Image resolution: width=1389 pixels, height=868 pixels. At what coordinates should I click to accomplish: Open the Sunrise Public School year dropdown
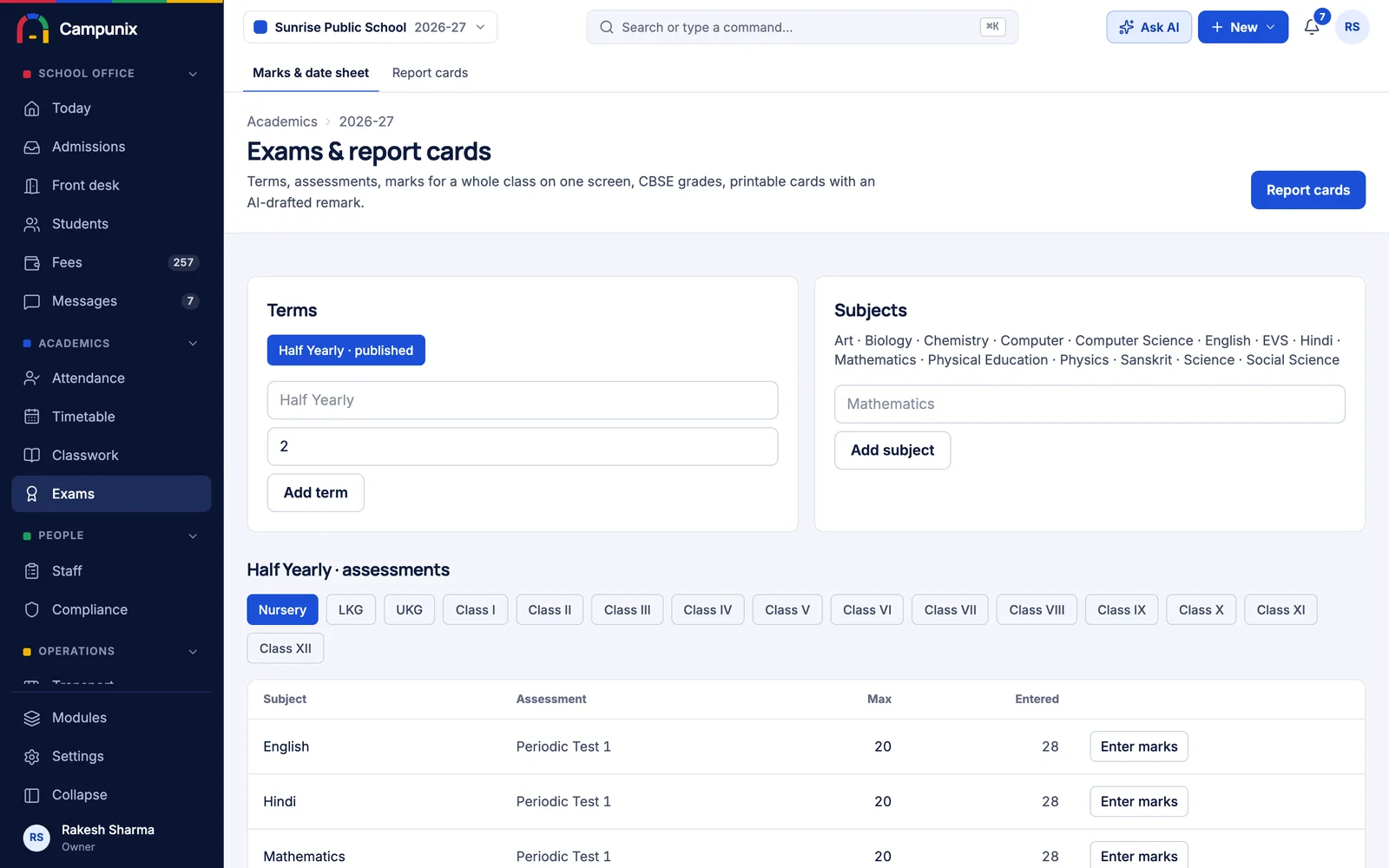(x=370, y=27)
